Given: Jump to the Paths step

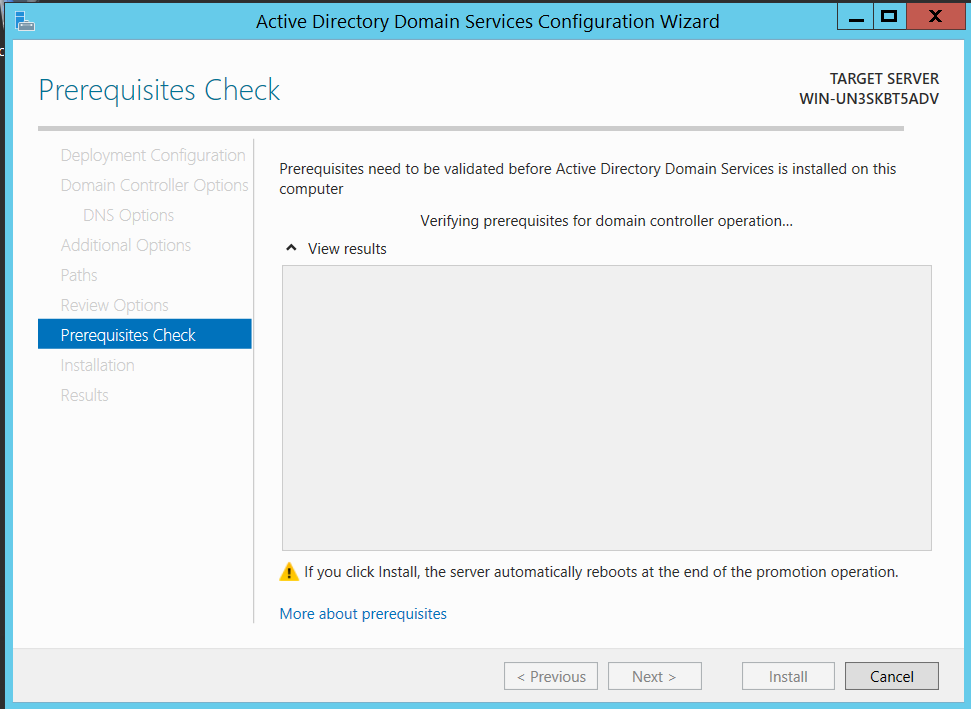Looking at the screenshot, I should click(x=79, y=275).
